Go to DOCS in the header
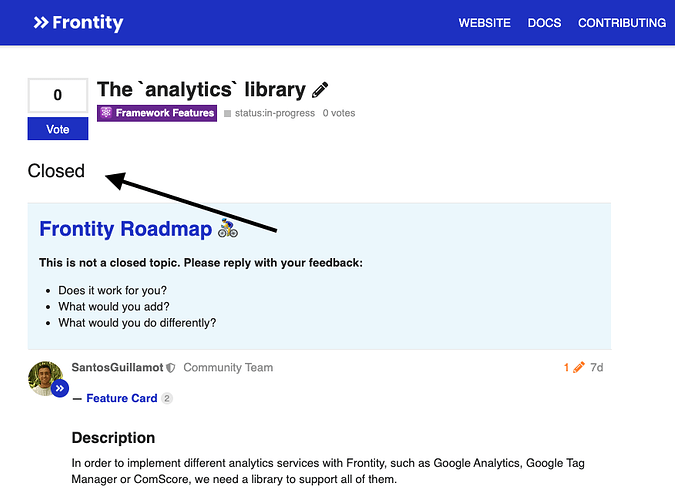The width and height of the screenshot is (675, 500). click(x=544, y=23)
